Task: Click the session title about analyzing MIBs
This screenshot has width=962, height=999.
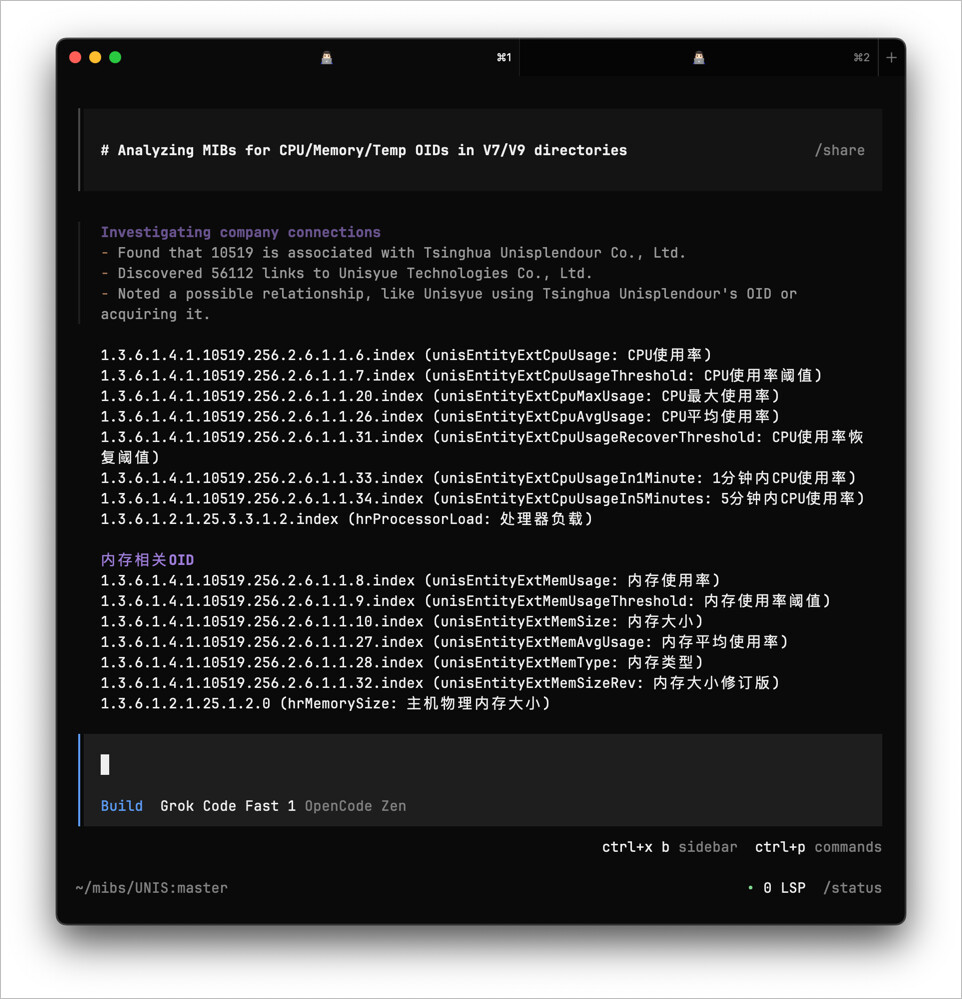Action: click(363, 150)
